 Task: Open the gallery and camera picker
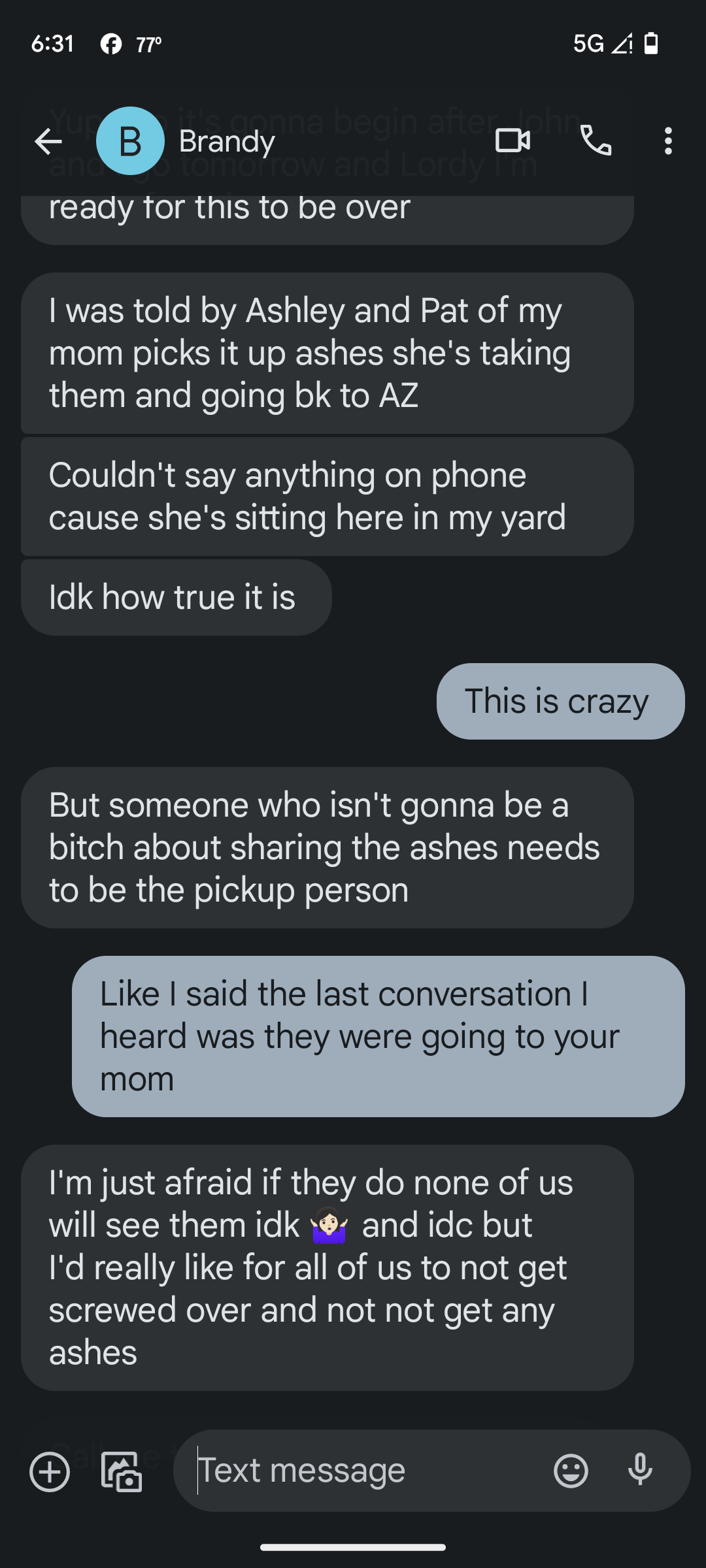coord(122,1471)
